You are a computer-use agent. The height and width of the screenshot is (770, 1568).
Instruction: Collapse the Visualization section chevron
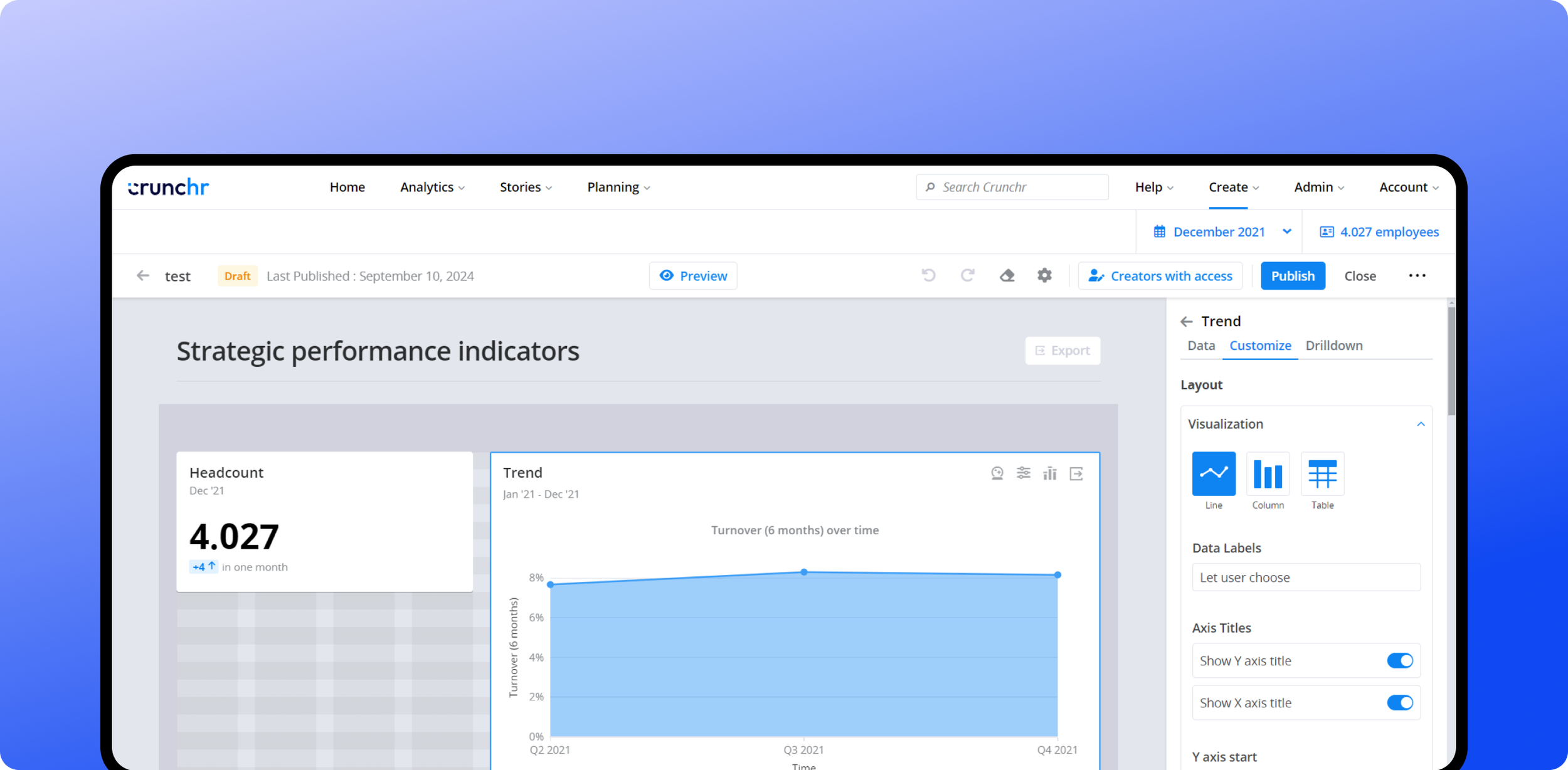pyautogui.click(x=1421, y=425)
